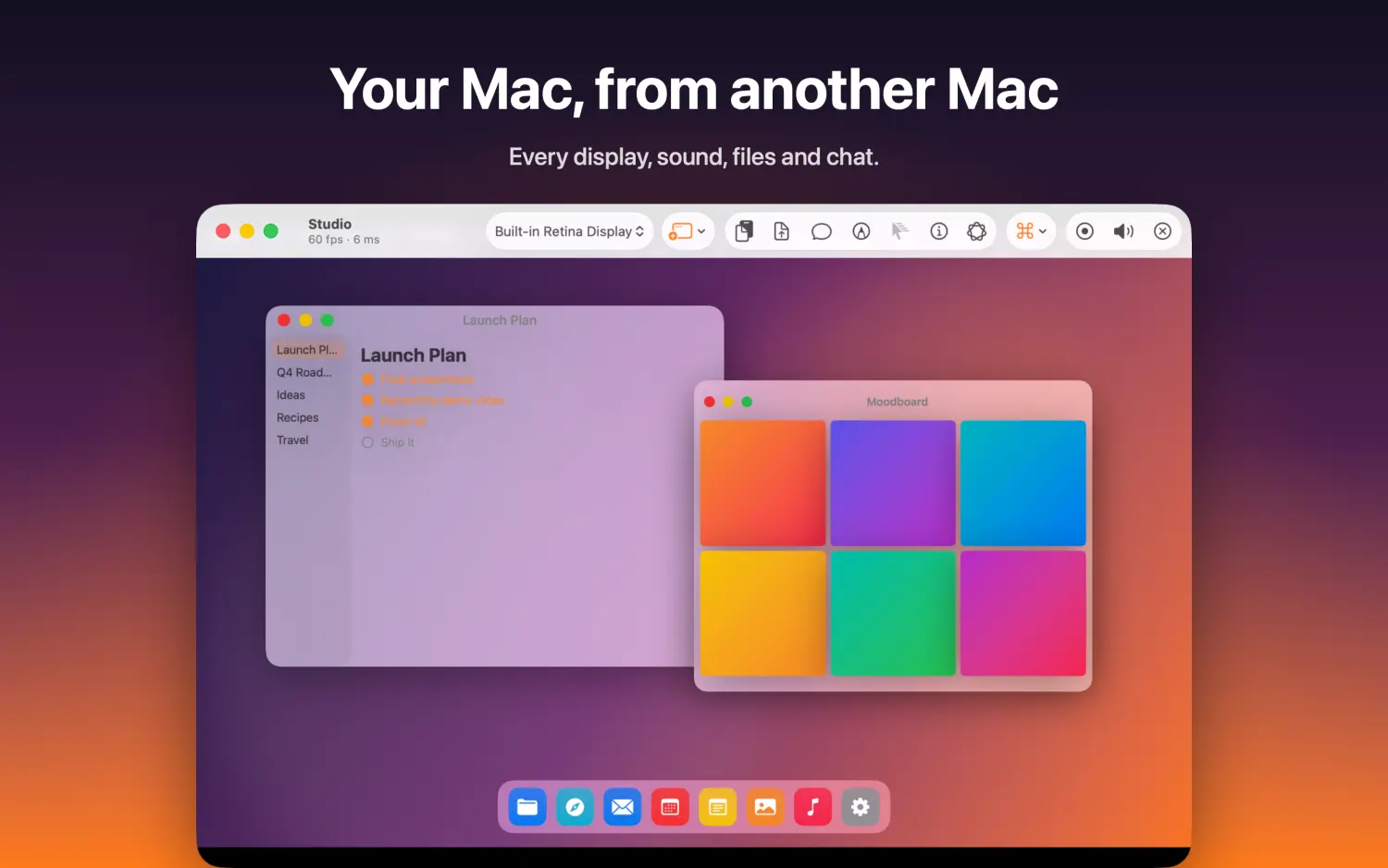Launch the compass browser Dock icon
The width and height of the screenshot is (1388, 868).
tap(575, 807)
